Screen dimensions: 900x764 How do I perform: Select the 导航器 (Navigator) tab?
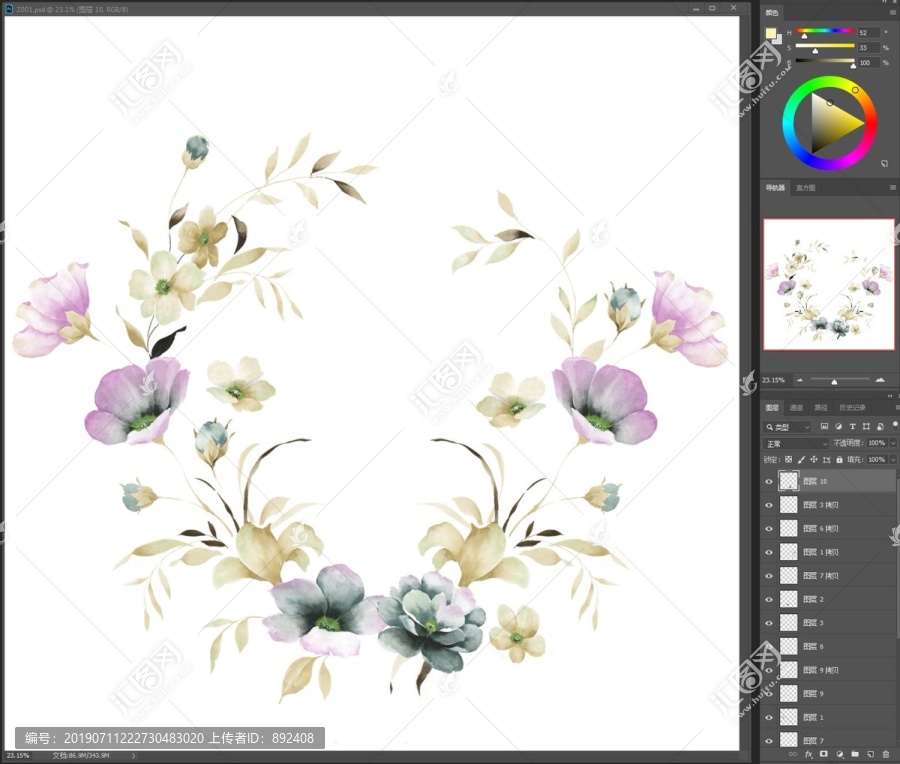pos(775,188)
